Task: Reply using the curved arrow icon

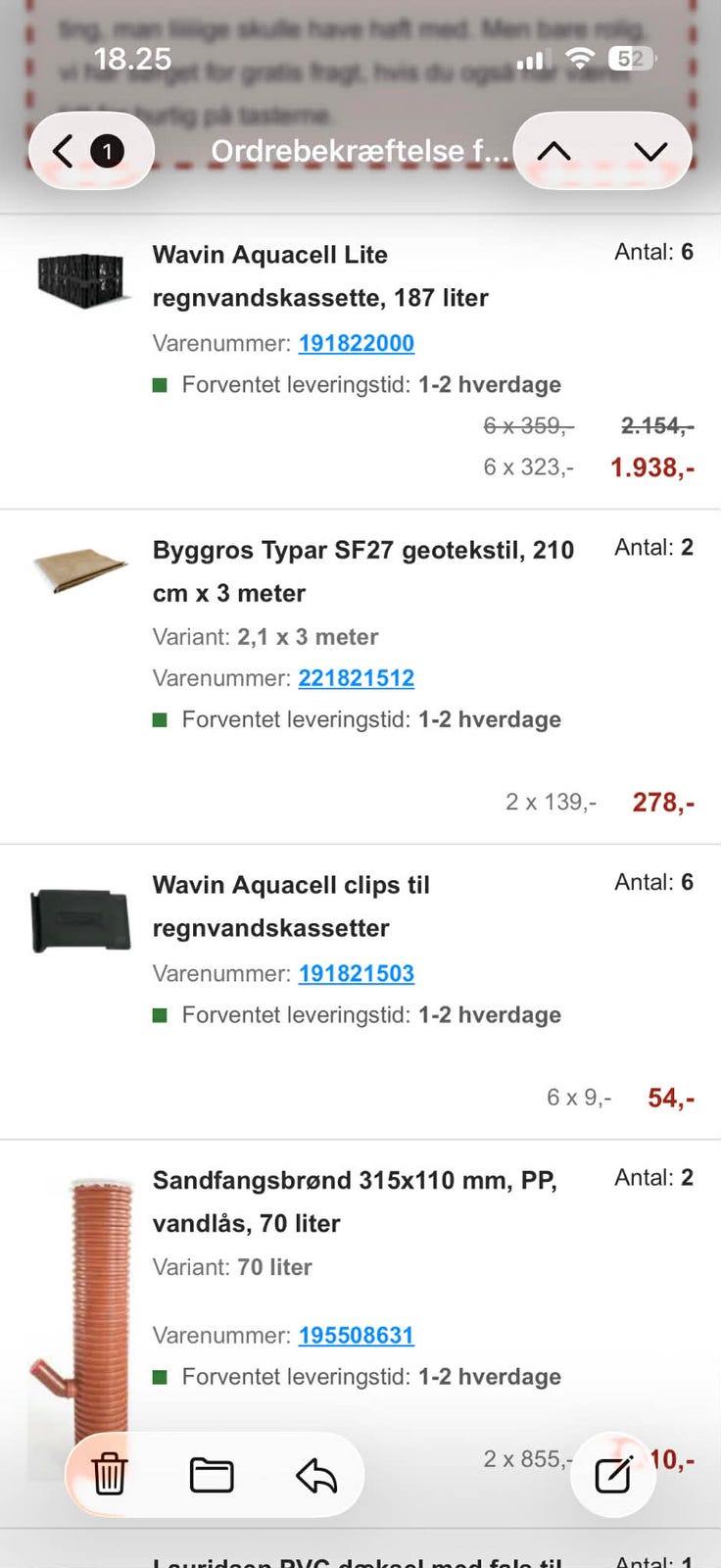Action: [316, 1474]
